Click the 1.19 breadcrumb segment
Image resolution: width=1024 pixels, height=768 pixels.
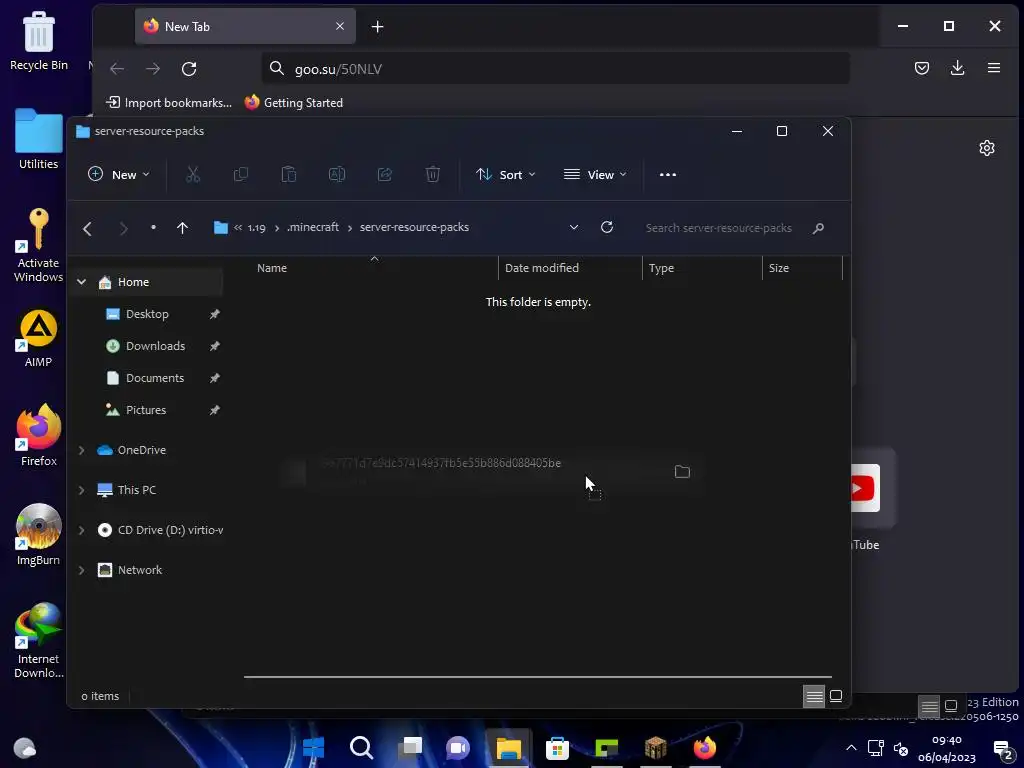click(x=257, y=227)
